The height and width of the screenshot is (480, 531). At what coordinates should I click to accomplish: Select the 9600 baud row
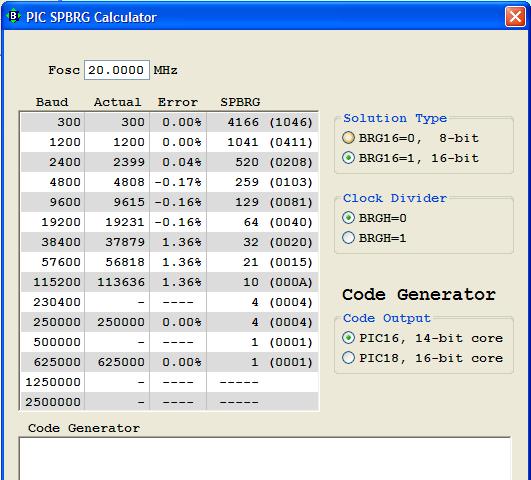click(169, 202)
